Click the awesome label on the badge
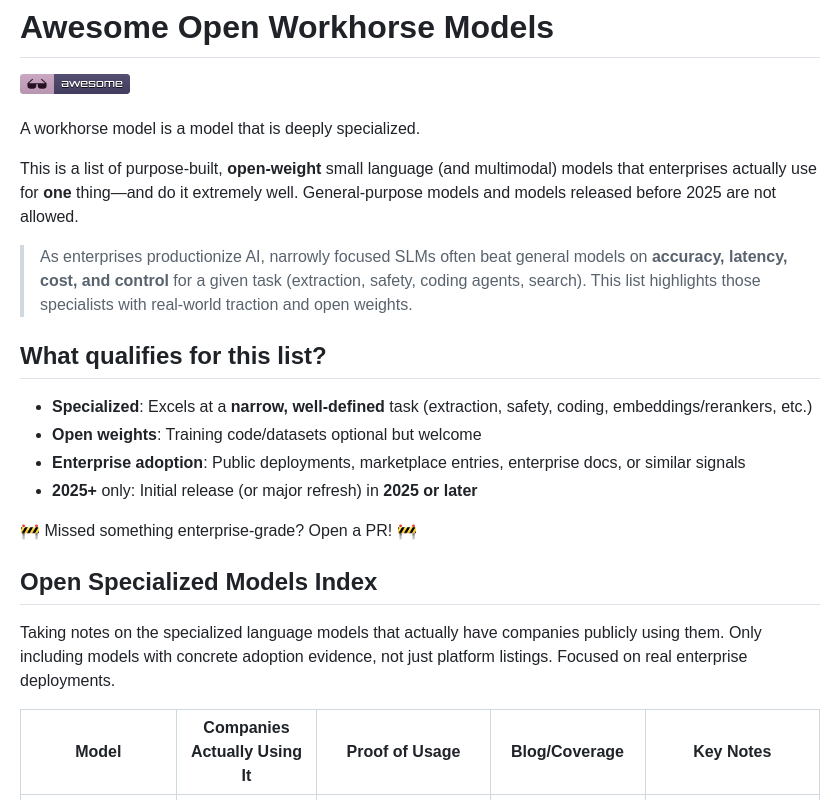This screenshot has width=831, height=800. point(91,84)
